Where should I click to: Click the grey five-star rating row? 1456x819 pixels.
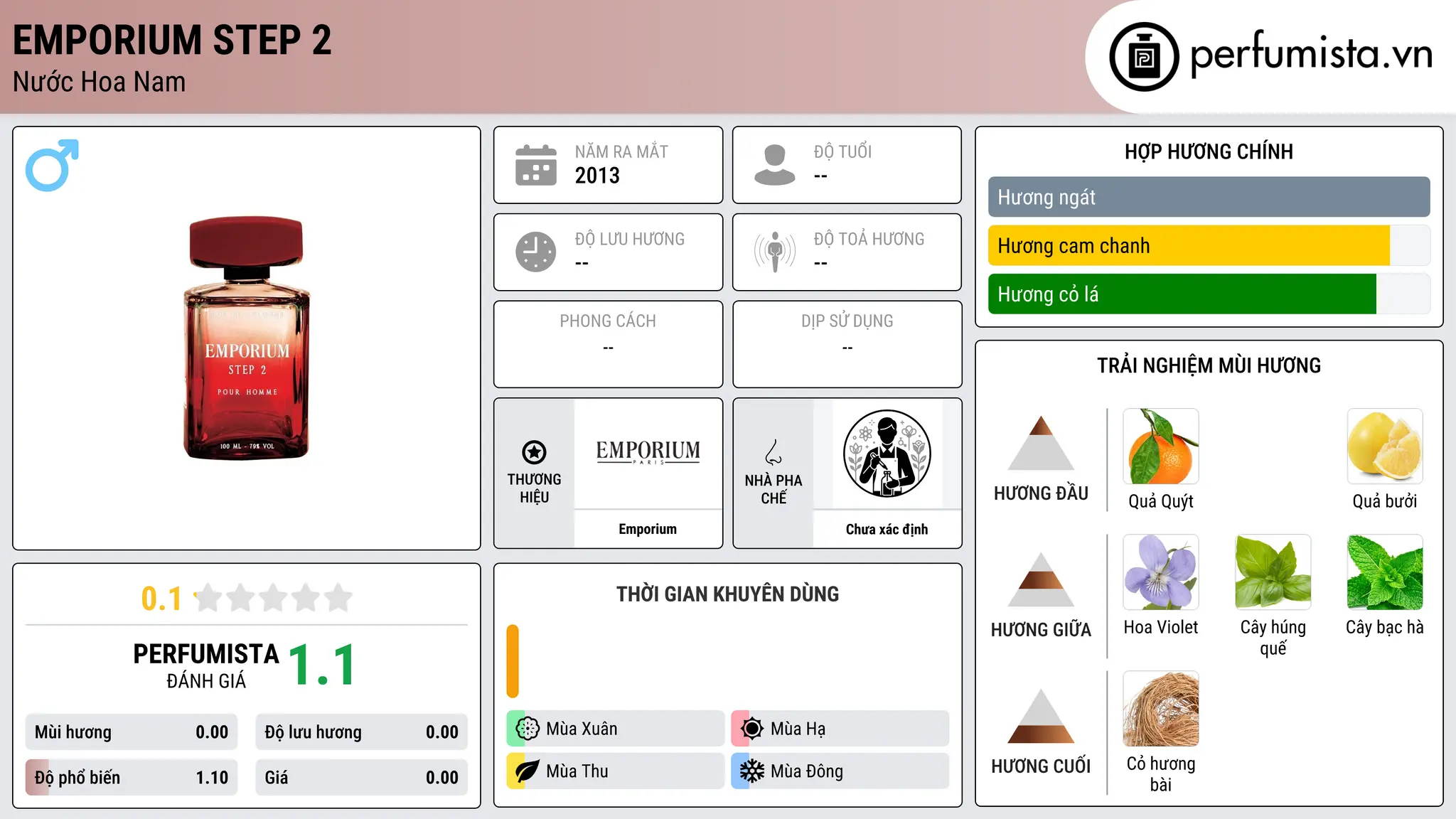(x=273, y=598)
